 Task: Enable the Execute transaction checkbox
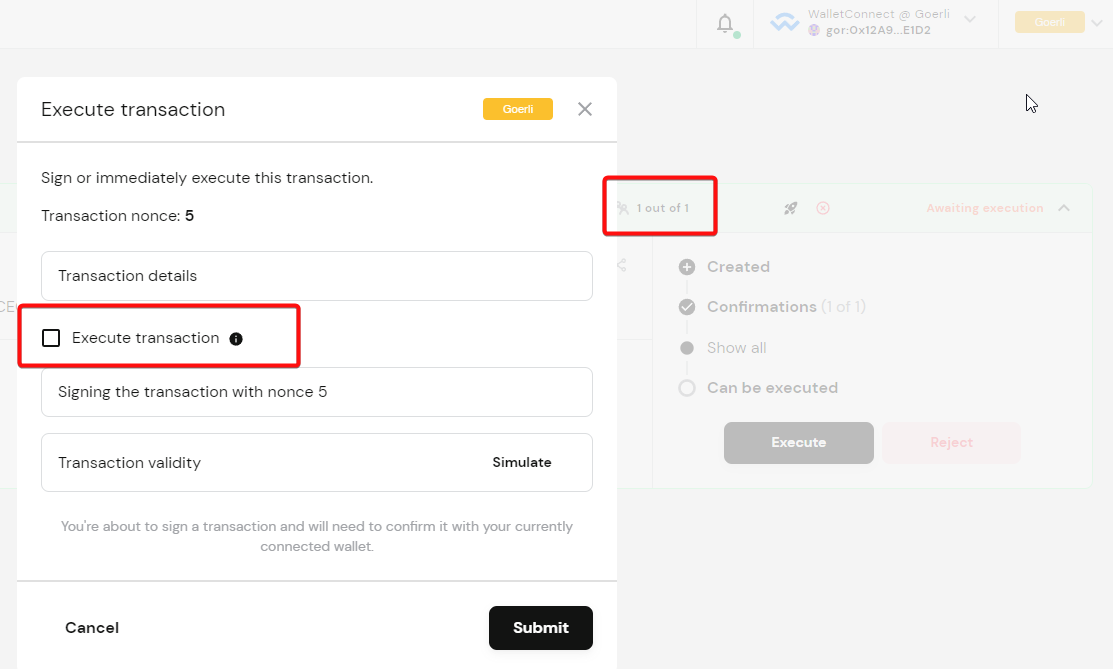(51, 338)
